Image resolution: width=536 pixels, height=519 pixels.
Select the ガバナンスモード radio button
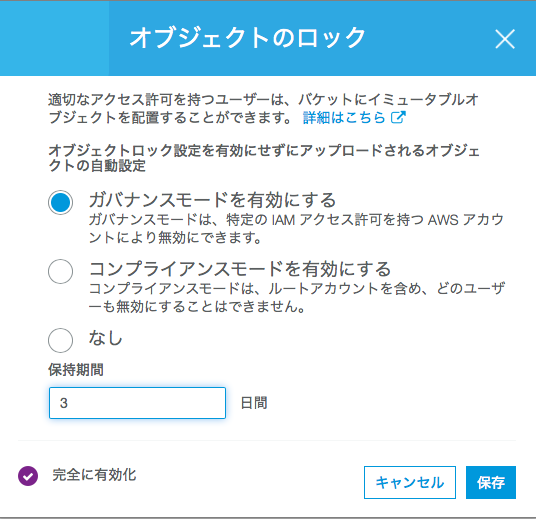[x=61, y=202]
